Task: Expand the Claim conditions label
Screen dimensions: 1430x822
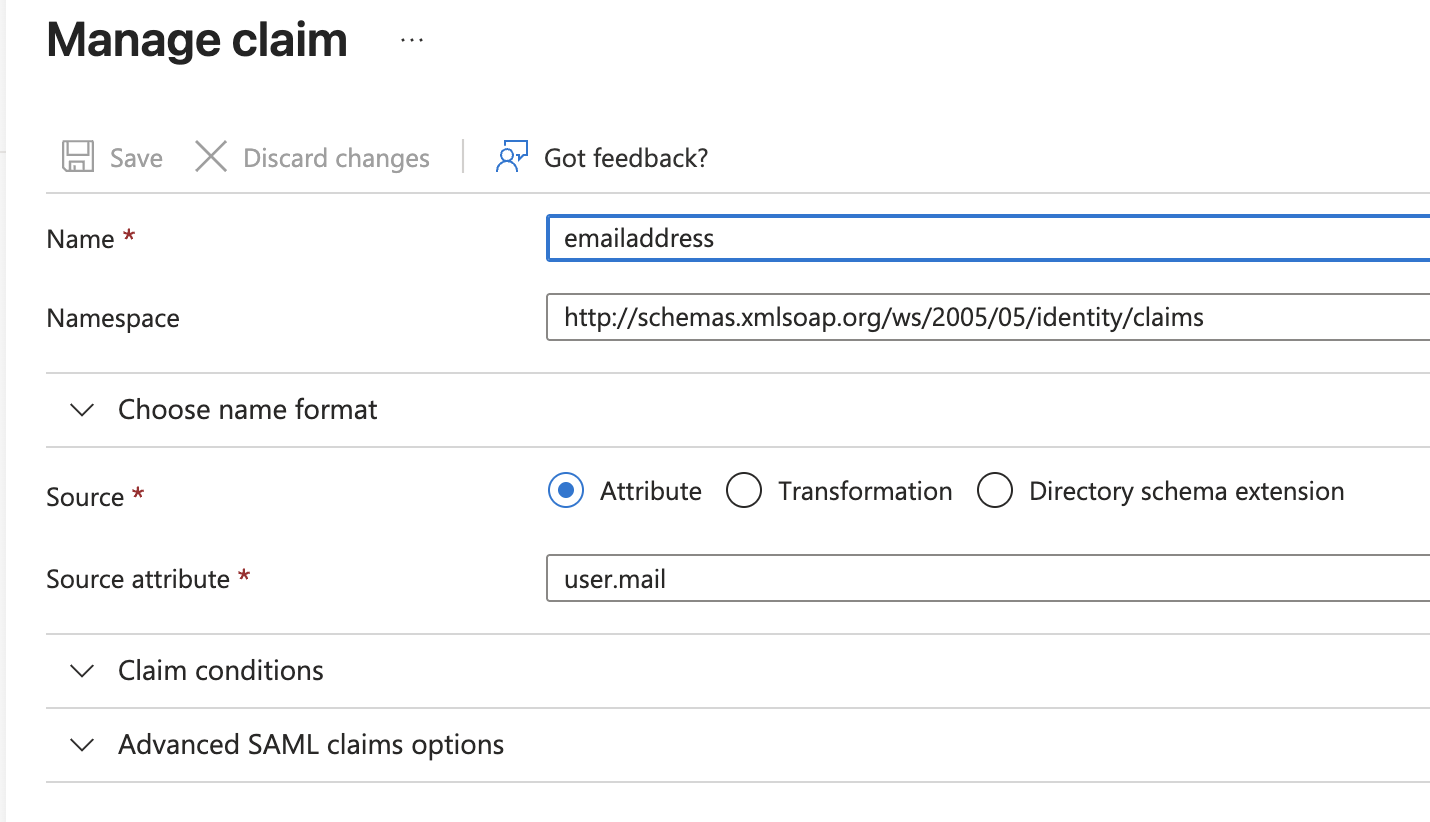Action: 220,670
